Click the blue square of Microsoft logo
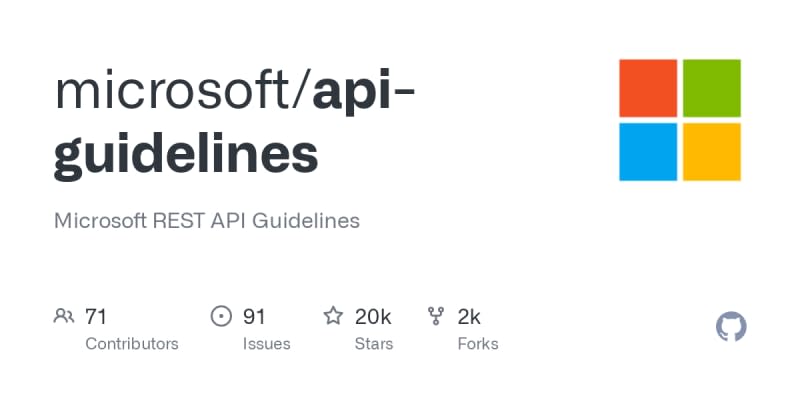Image resolution: width=800 pixels, height=400 pixels. click(x=648, y=151)
